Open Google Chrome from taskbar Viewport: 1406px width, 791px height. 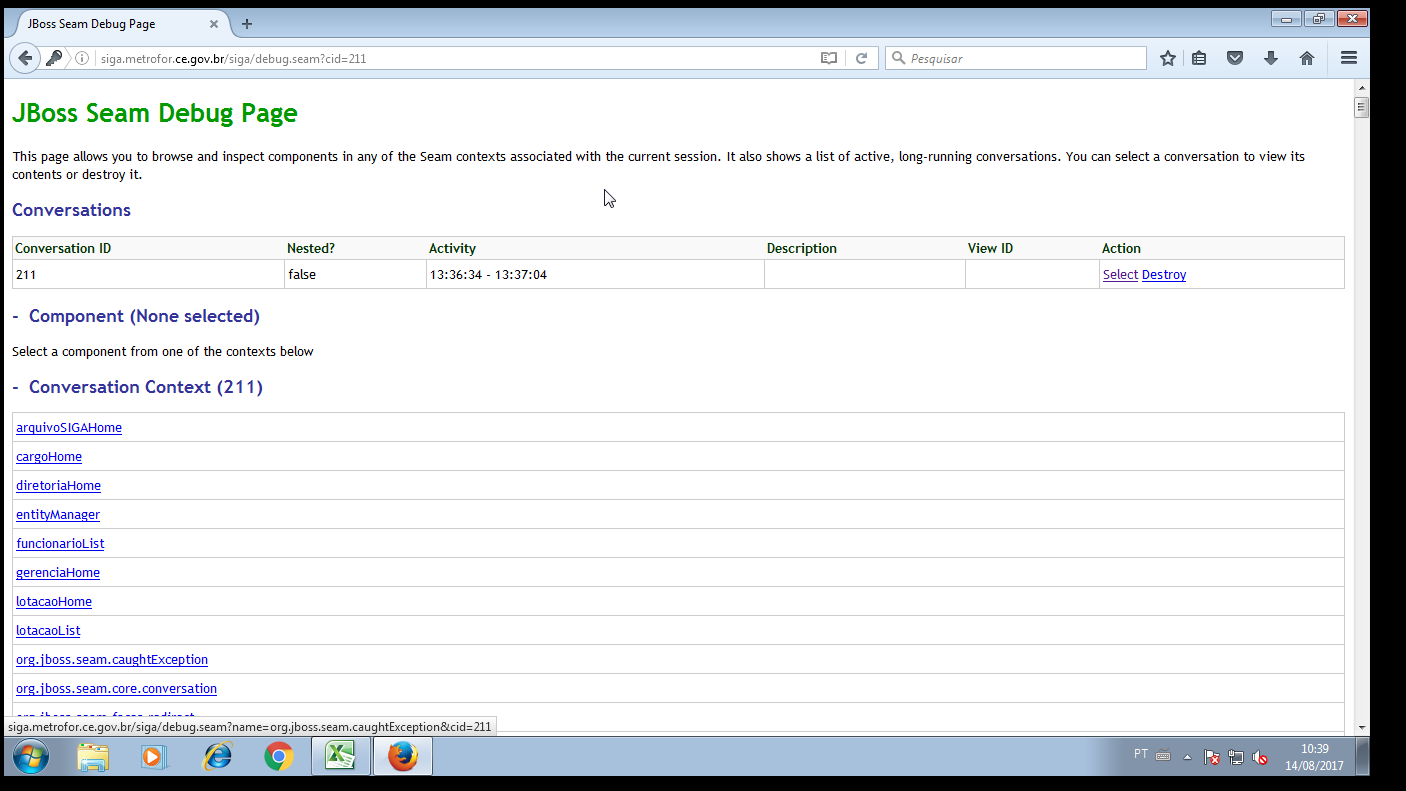point(279,757)
